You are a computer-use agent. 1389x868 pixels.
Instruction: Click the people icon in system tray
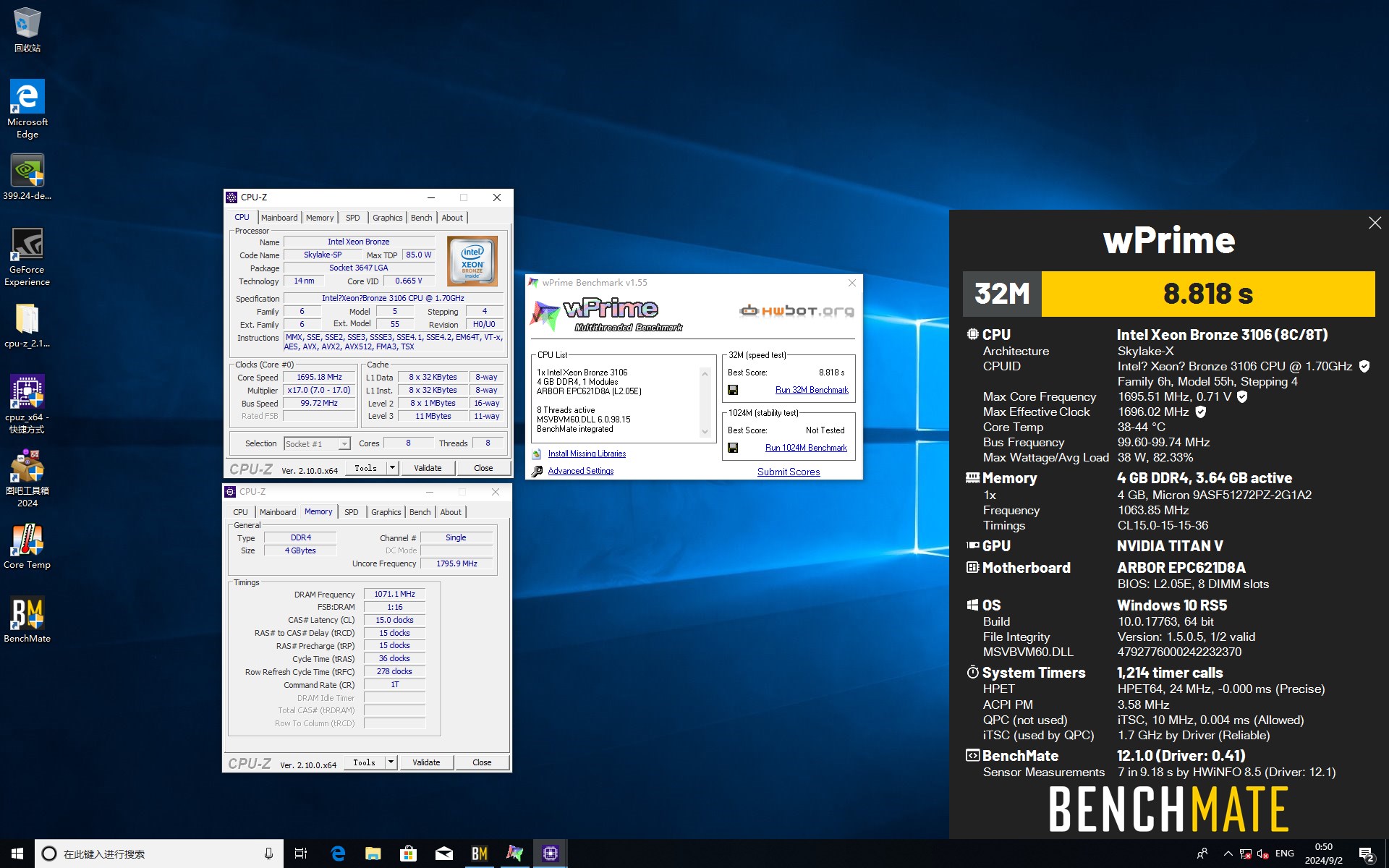1202,854
